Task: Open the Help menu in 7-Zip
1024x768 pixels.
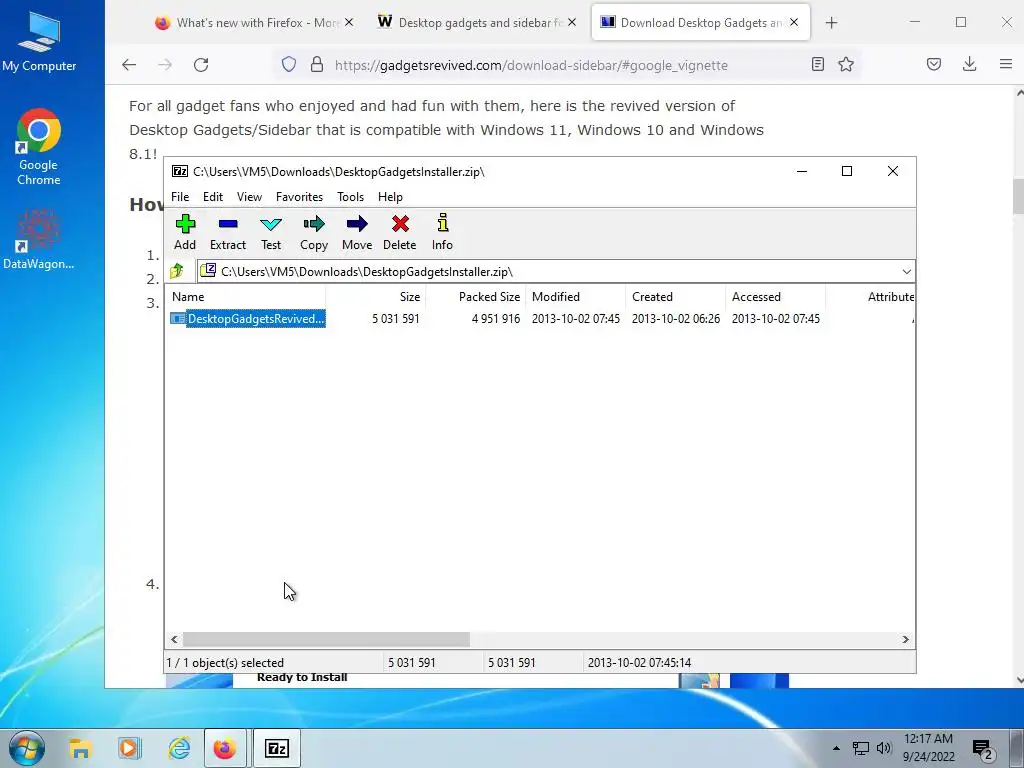Action: click(x=390, y=197)
